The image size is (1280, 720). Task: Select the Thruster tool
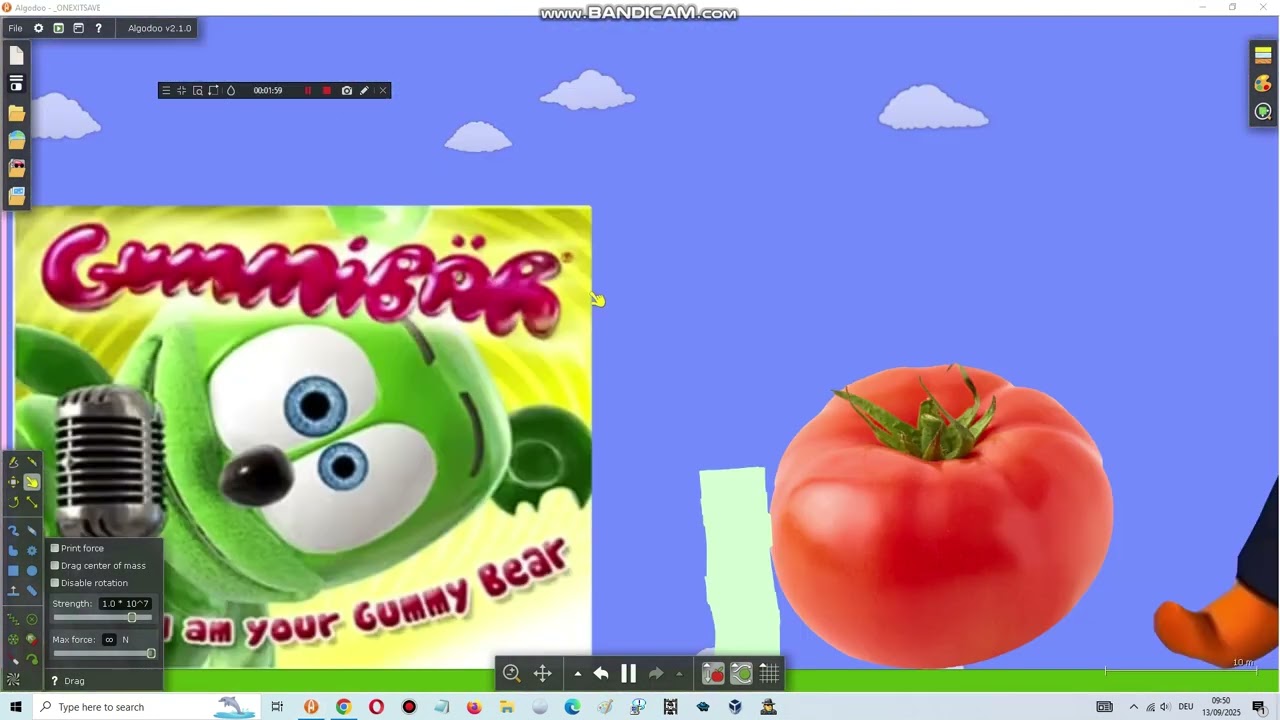[x=32, y=639]
